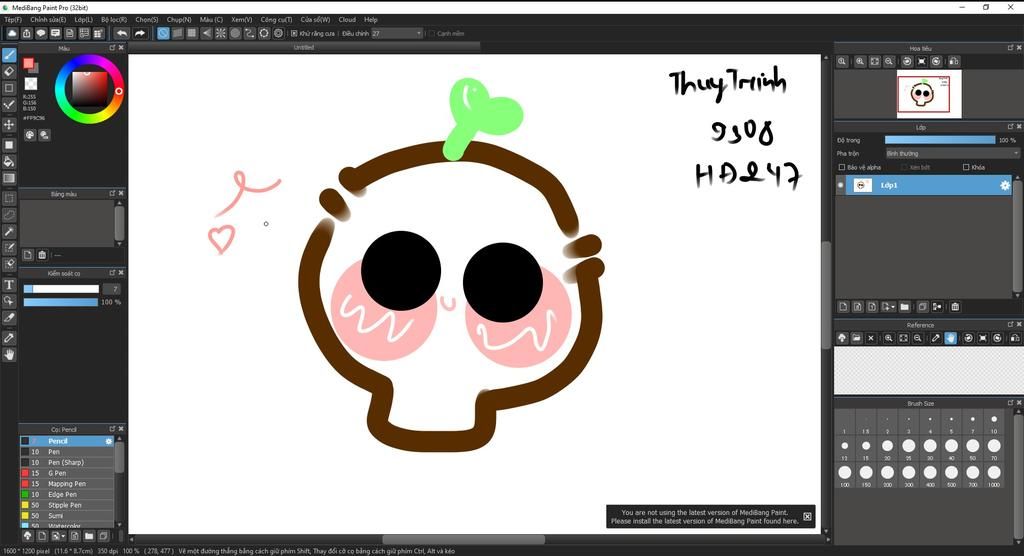Select the Sumi brush

point(67,515)
